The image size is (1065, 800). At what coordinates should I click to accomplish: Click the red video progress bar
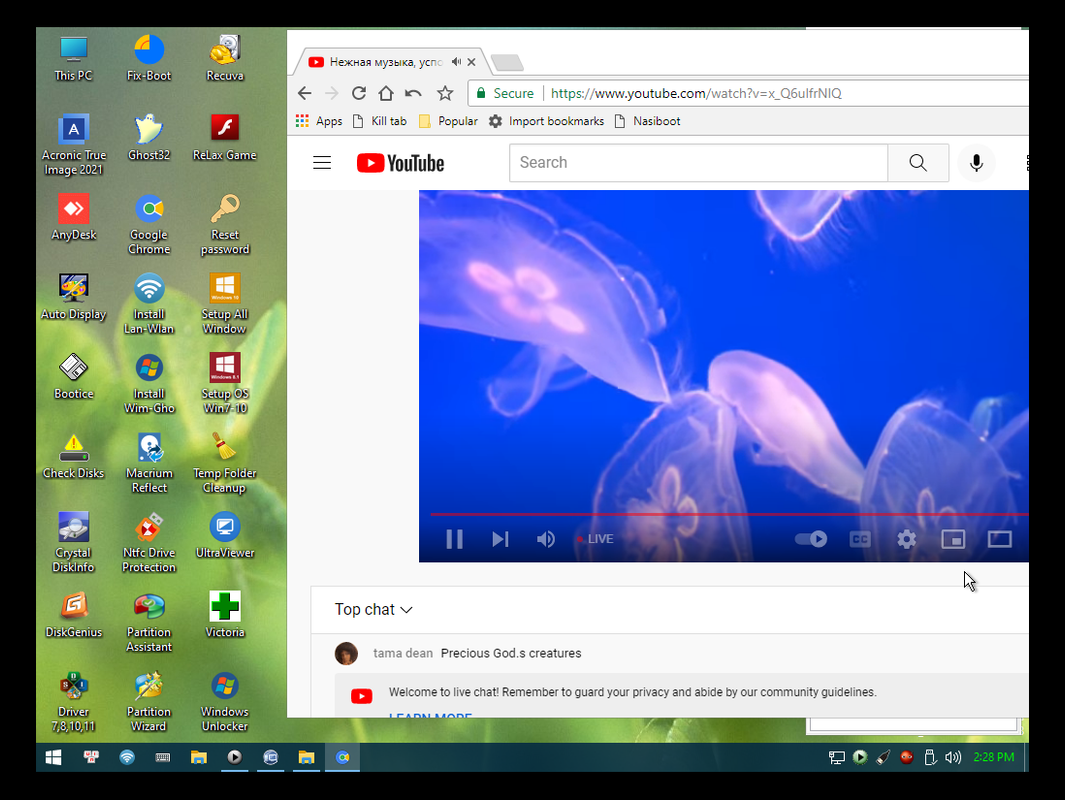[x=729, y=514]
